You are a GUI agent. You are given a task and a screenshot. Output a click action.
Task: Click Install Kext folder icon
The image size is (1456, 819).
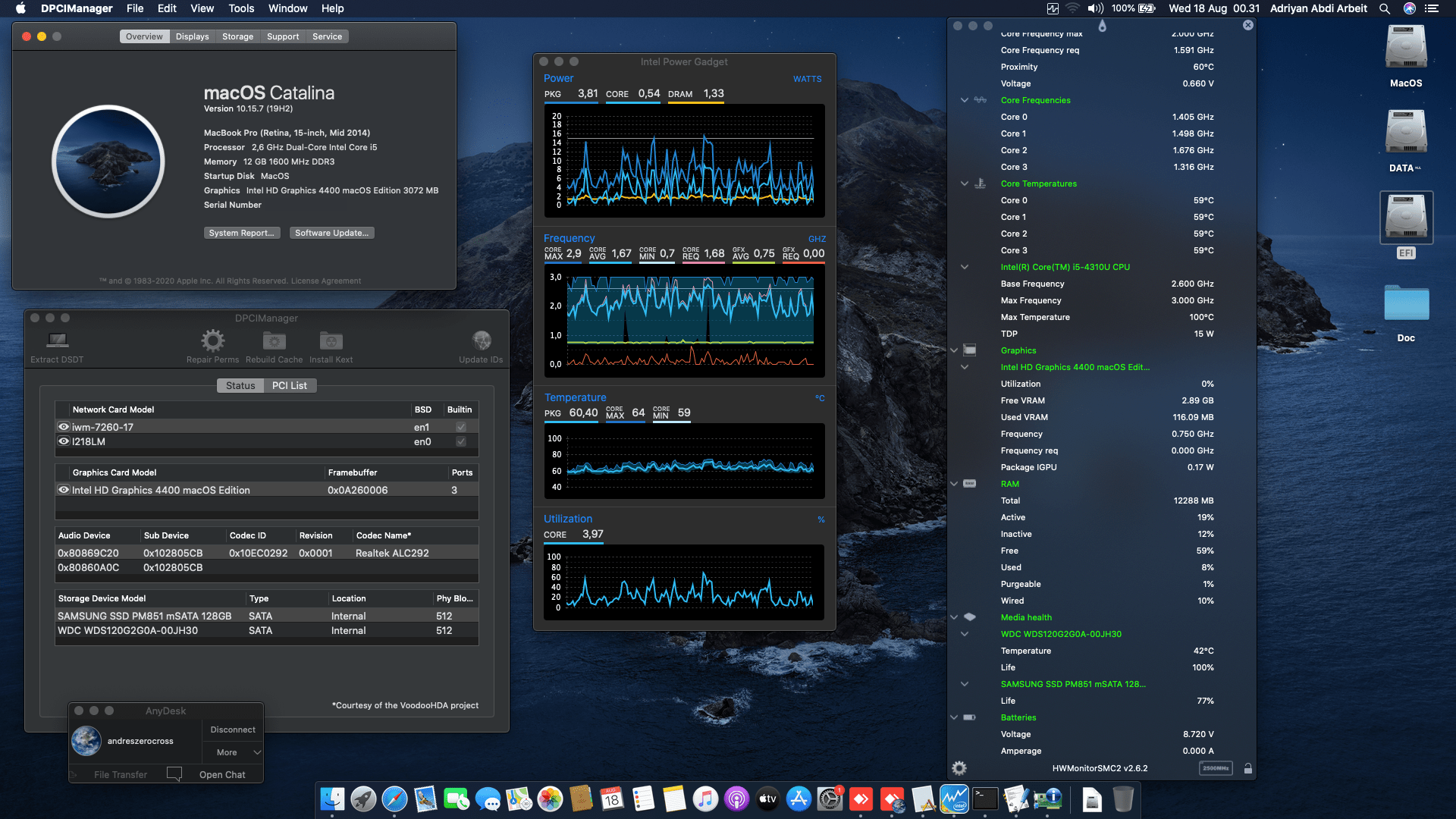(x=331, y=340)
